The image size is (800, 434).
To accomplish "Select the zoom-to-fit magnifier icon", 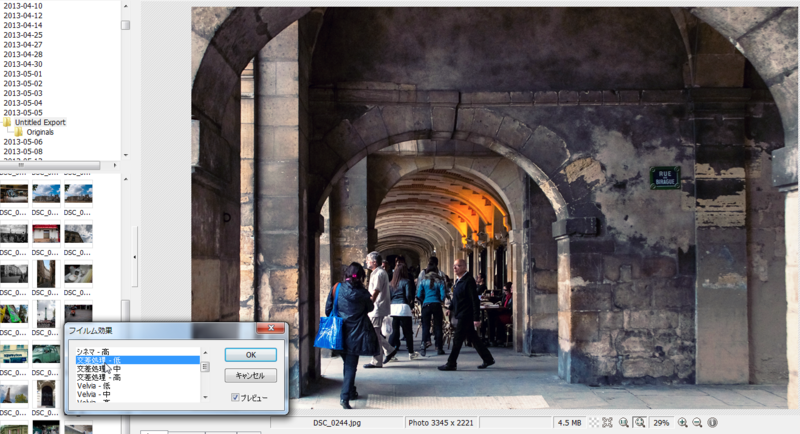I will click(639, 423).
